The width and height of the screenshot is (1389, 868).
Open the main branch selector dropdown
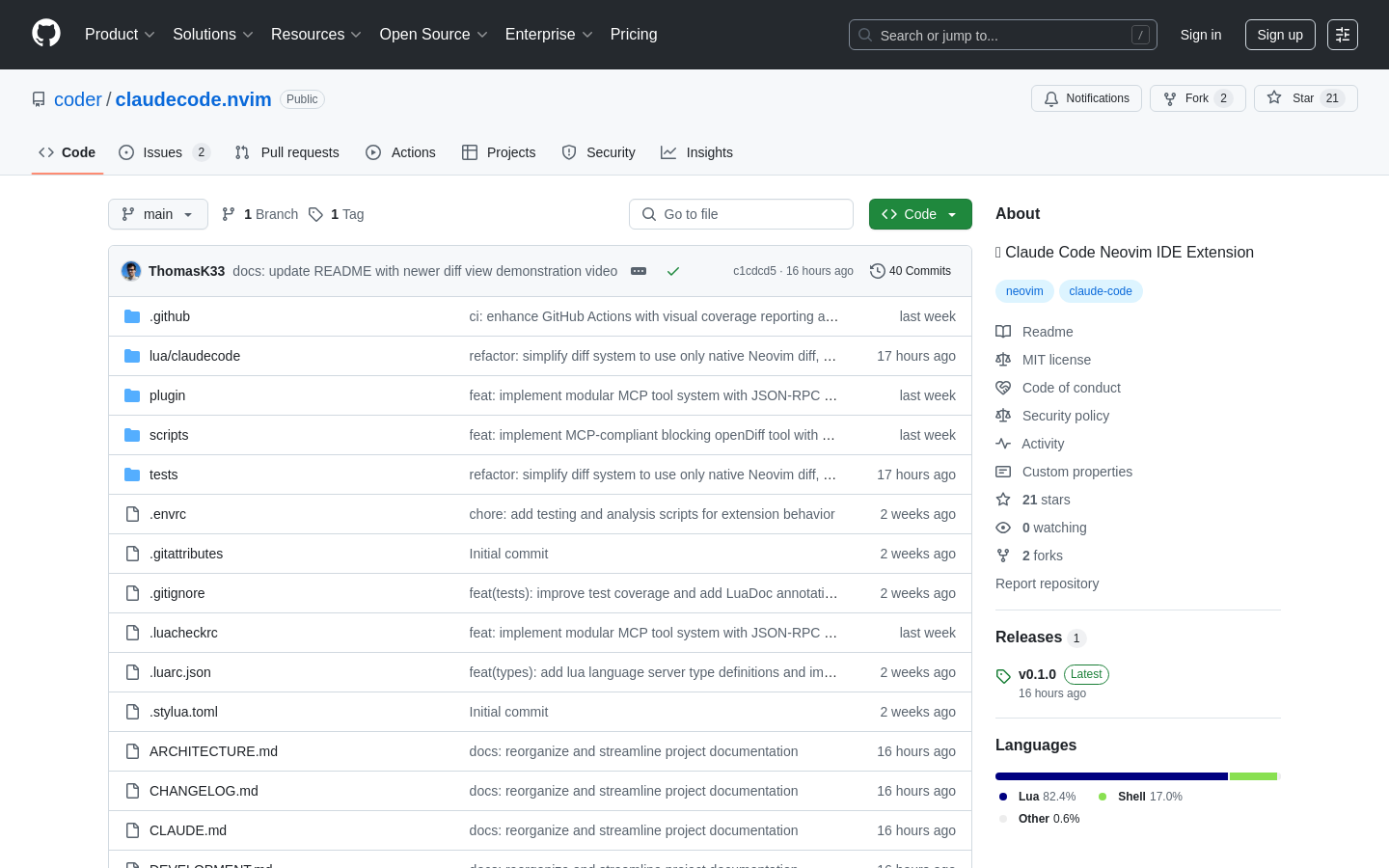click(158, 214)
